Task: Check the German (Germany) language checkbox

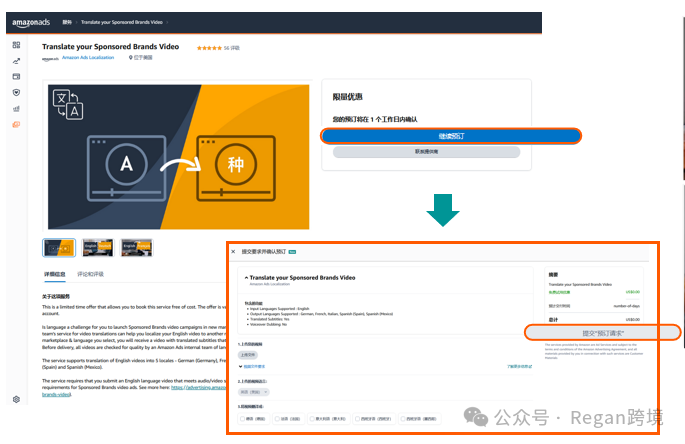Action: click(242, 419)
